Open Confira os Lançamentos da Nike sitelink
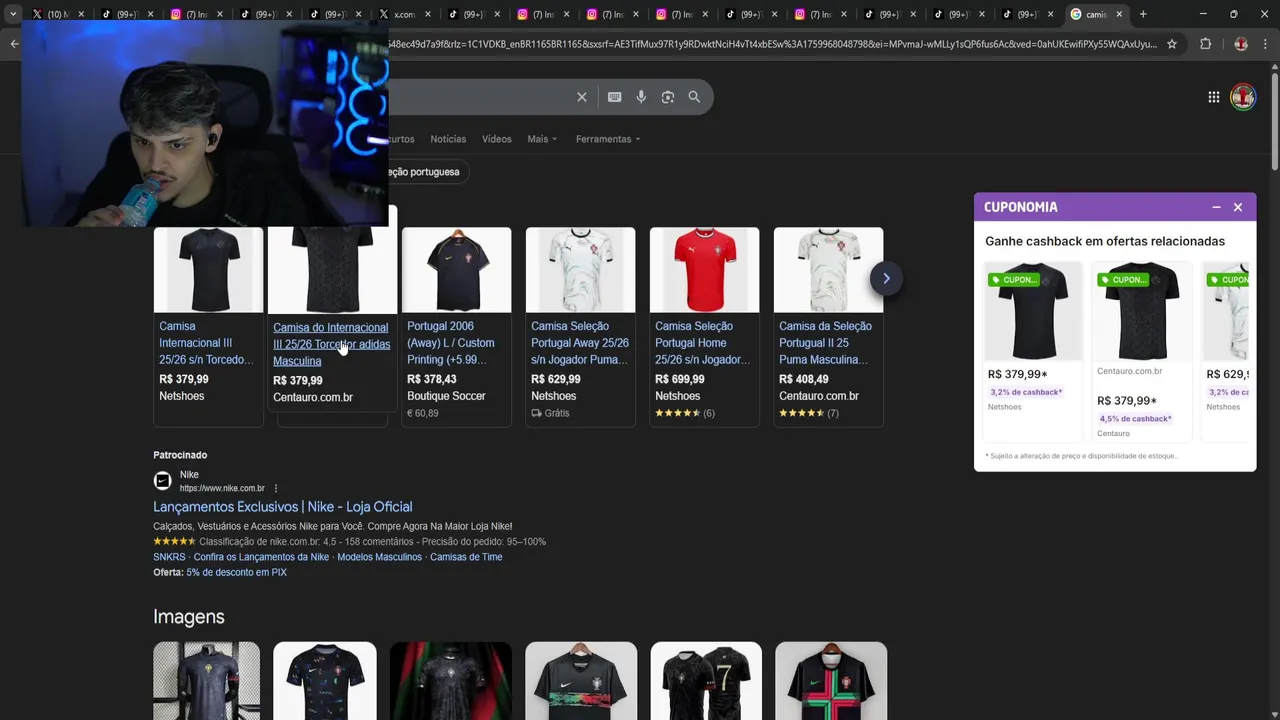1280x720 pixels. click(261, 557)
